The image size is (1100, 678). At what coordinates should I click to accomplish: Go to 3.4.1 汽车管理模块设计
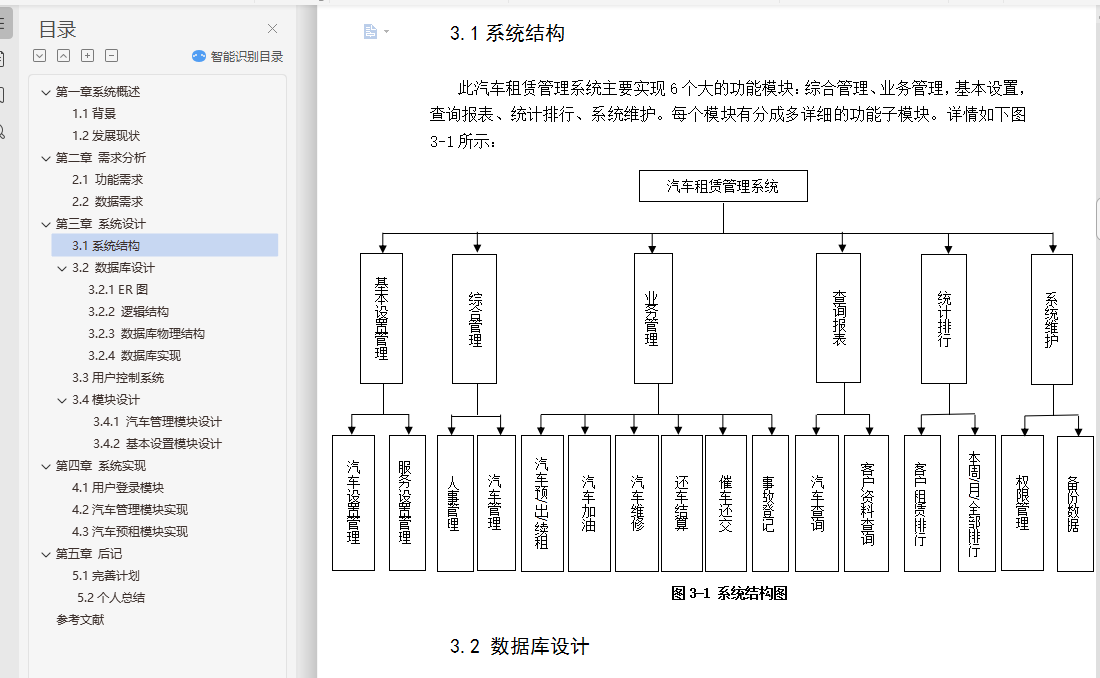[157, 422]
